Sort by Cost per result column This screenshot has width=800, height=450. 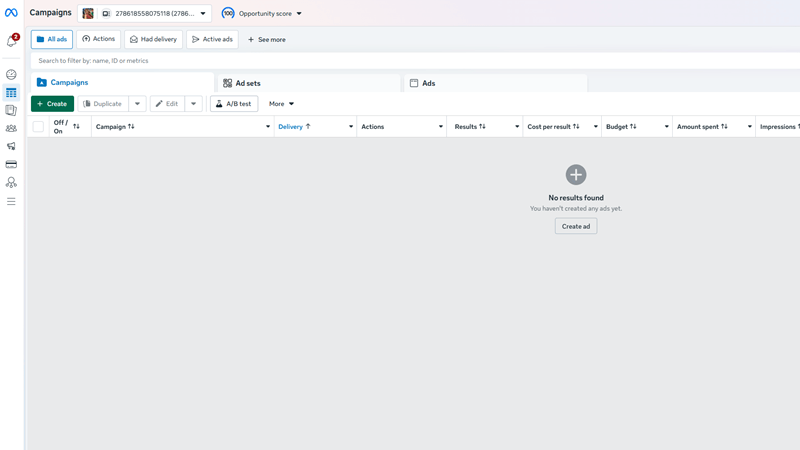pos(554,127)
